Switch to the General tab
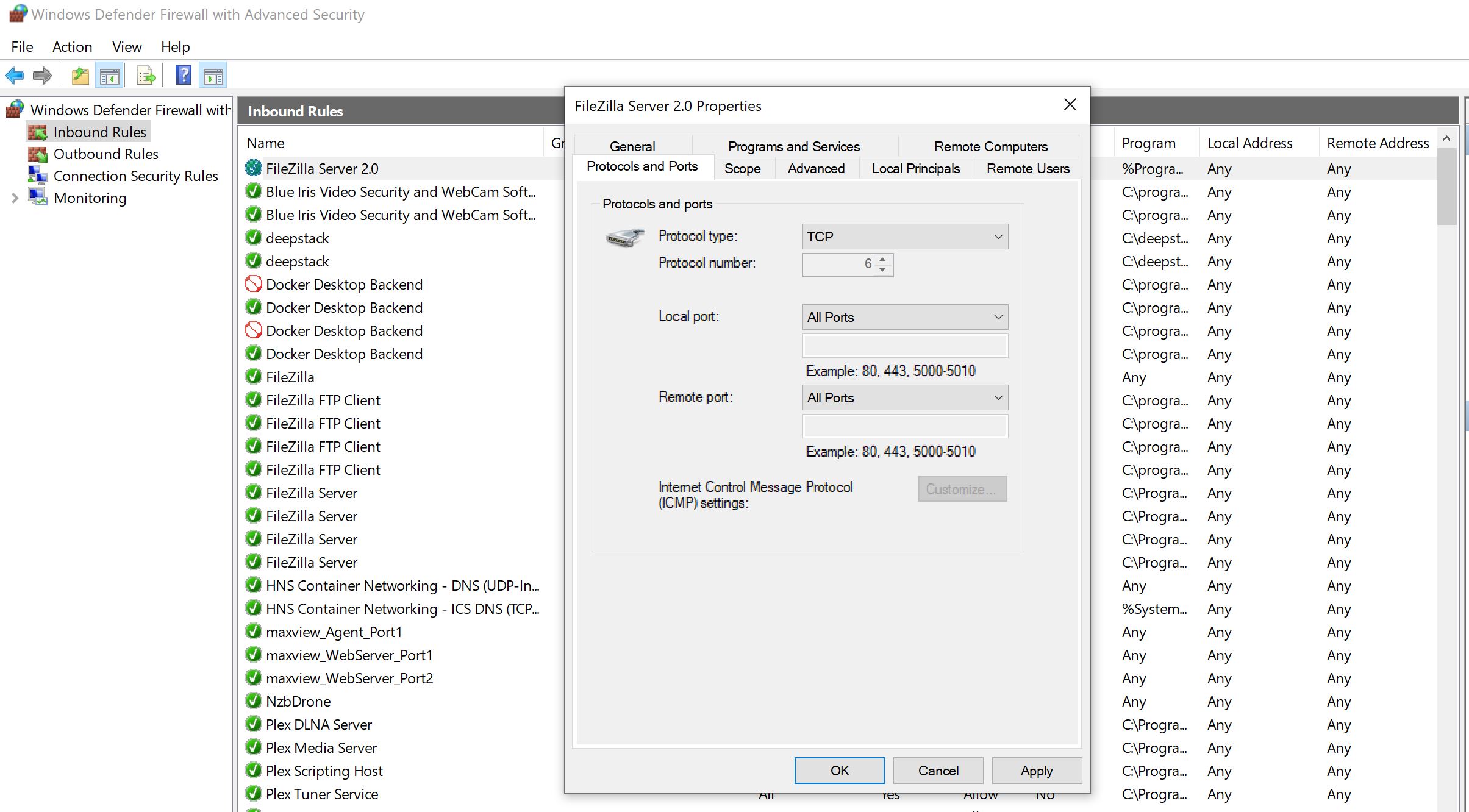The width and height of the screenshot is (1469, 812). (x=632, y=146)
